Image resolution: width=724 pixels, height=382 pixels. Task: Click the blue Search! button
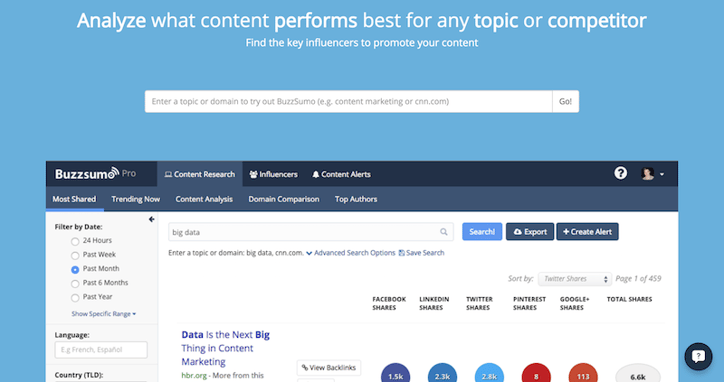coord(482,232)
